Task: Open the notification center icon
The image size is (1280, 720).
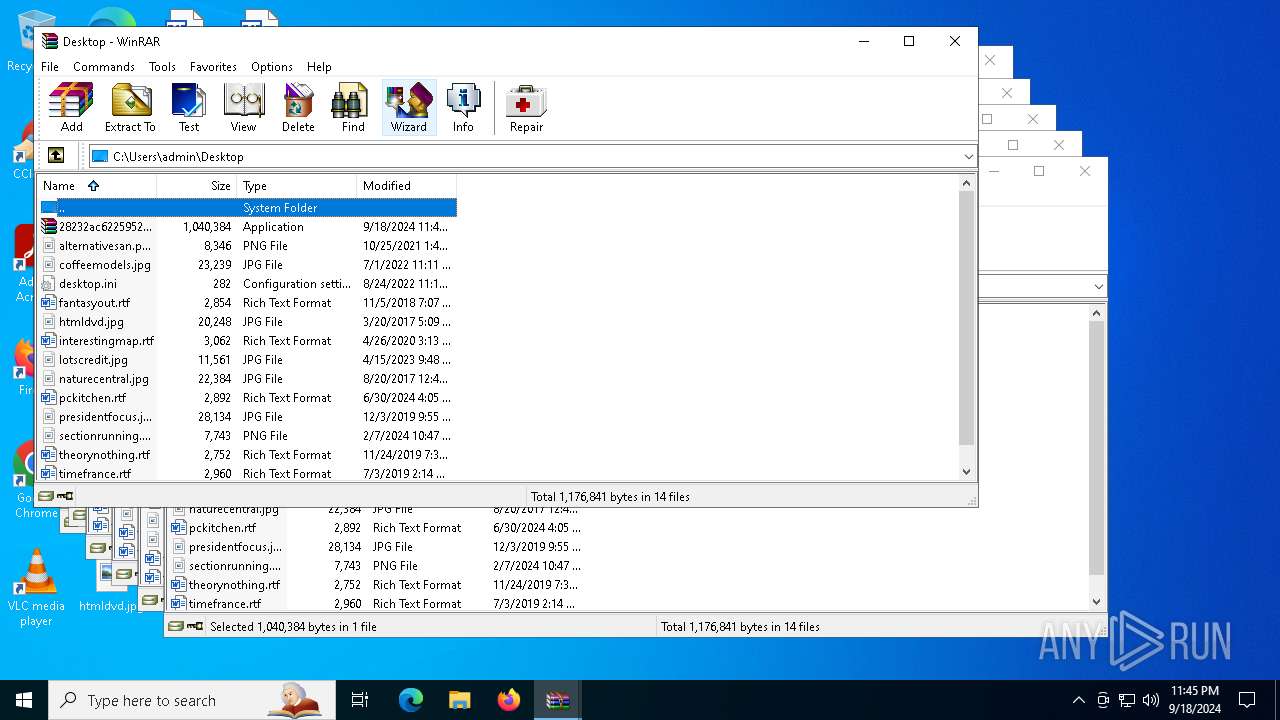Action: (x=1247, y=700)
